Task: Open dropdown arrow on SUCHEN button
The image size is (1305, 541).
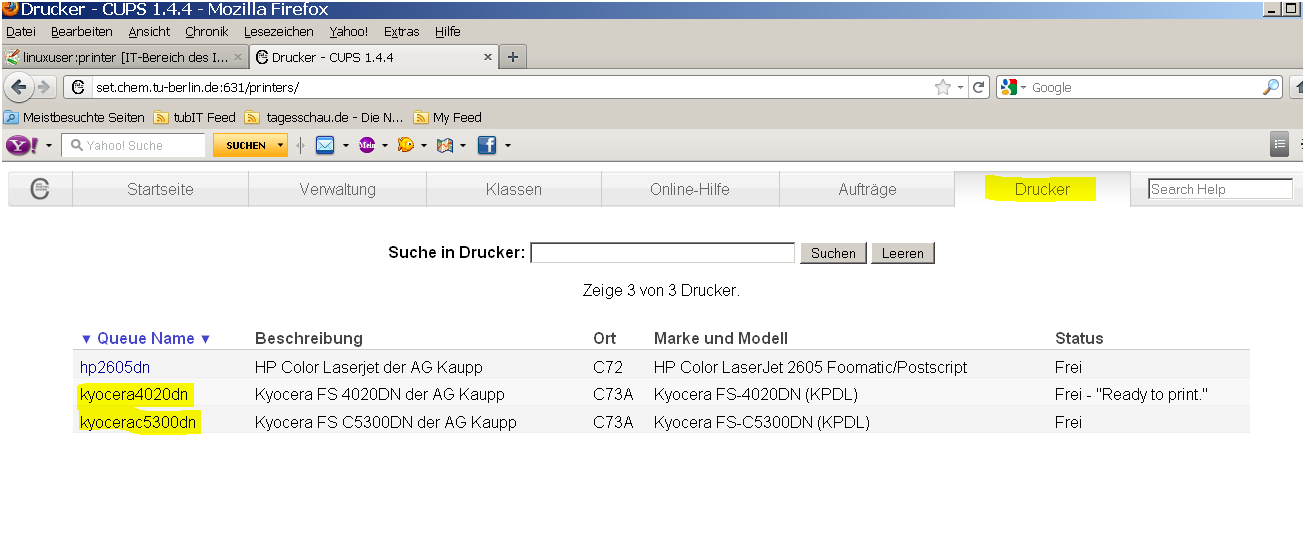Action: pos(280,146)
